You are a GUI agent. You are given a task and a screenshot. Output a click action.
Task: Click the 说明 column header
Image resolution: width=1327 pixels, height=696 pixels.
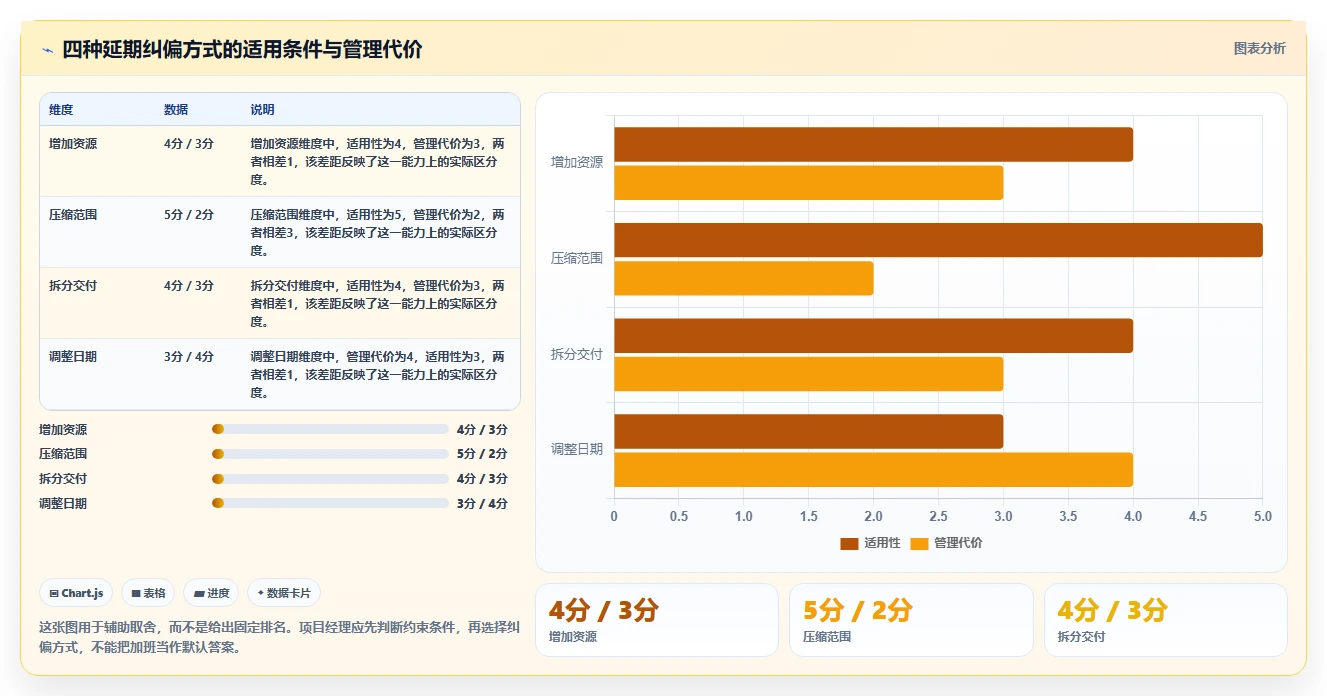262,110
